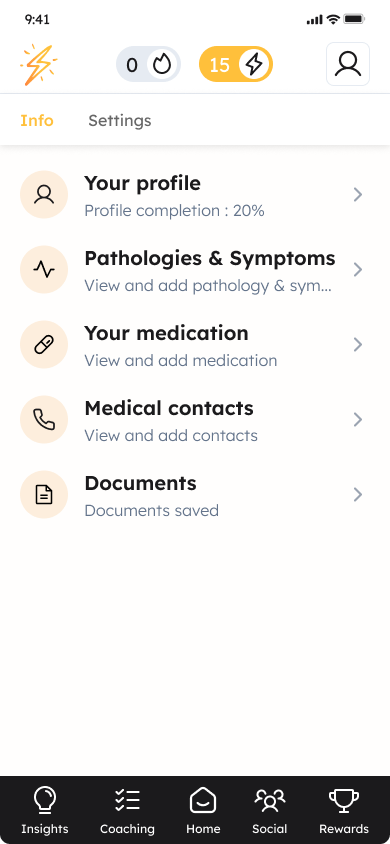Expand Pathologies & Symptoms chevron arrow
Viewport: 390px width, 844px height.
[x=358, y=270]
